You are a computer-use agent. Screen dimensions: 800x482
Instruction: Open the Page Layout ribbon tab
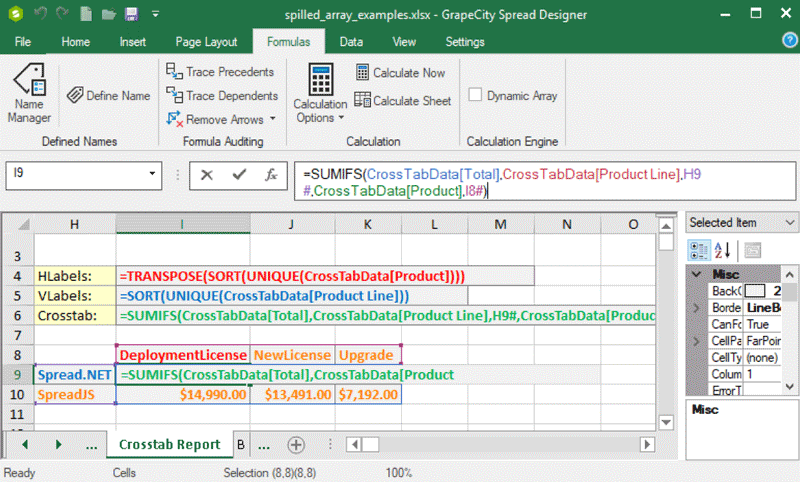206,42
